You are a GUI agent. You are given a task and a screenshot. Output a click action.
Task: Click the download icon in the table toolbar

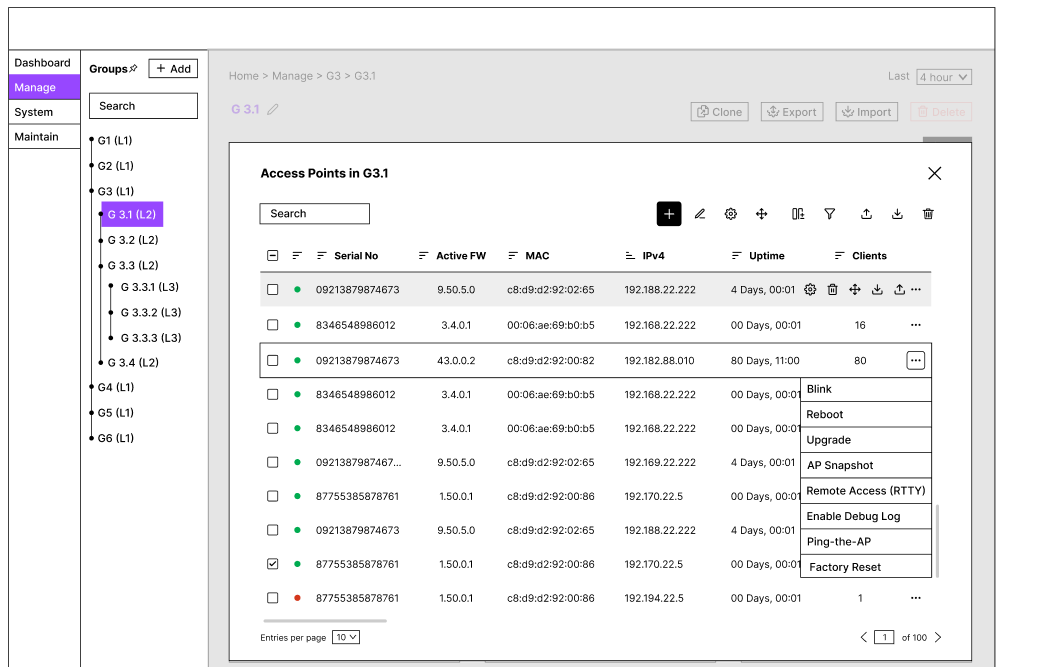(x=897, y=214)
